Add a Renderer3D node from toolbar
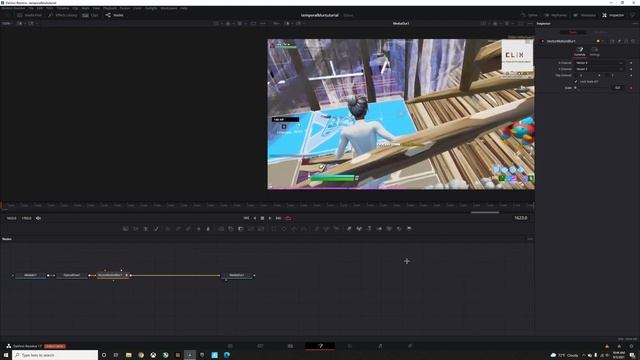Screen dimensions: 640x360 pyautogui.click(x=409, y=229)
